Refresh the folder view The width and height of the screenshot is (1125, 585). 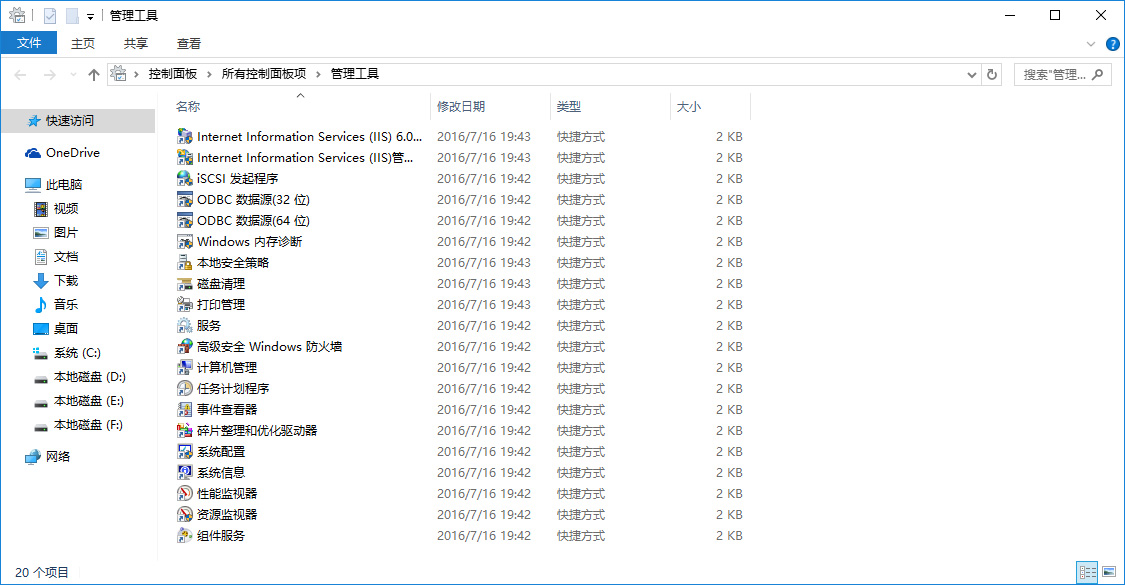992,73
